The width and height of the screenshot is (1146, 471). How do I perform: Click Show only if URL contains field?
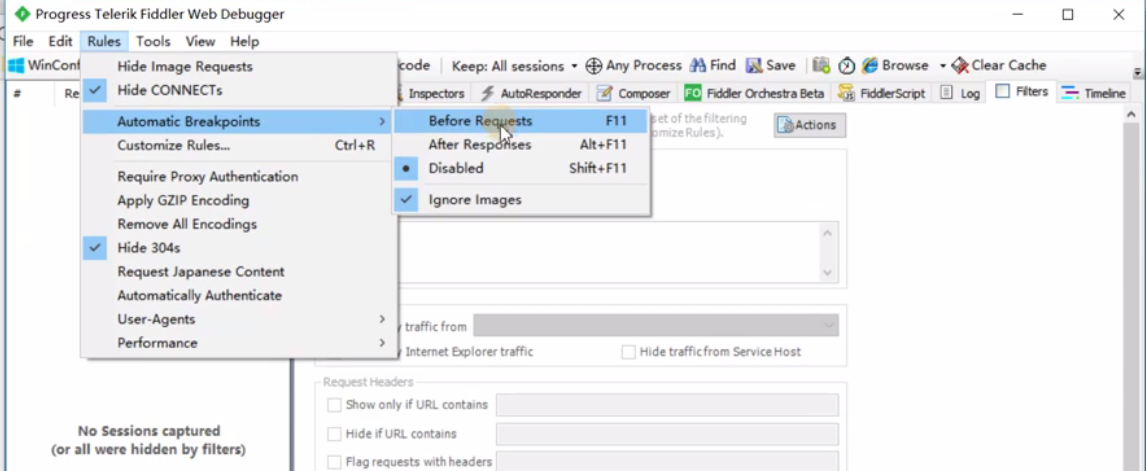667,404
